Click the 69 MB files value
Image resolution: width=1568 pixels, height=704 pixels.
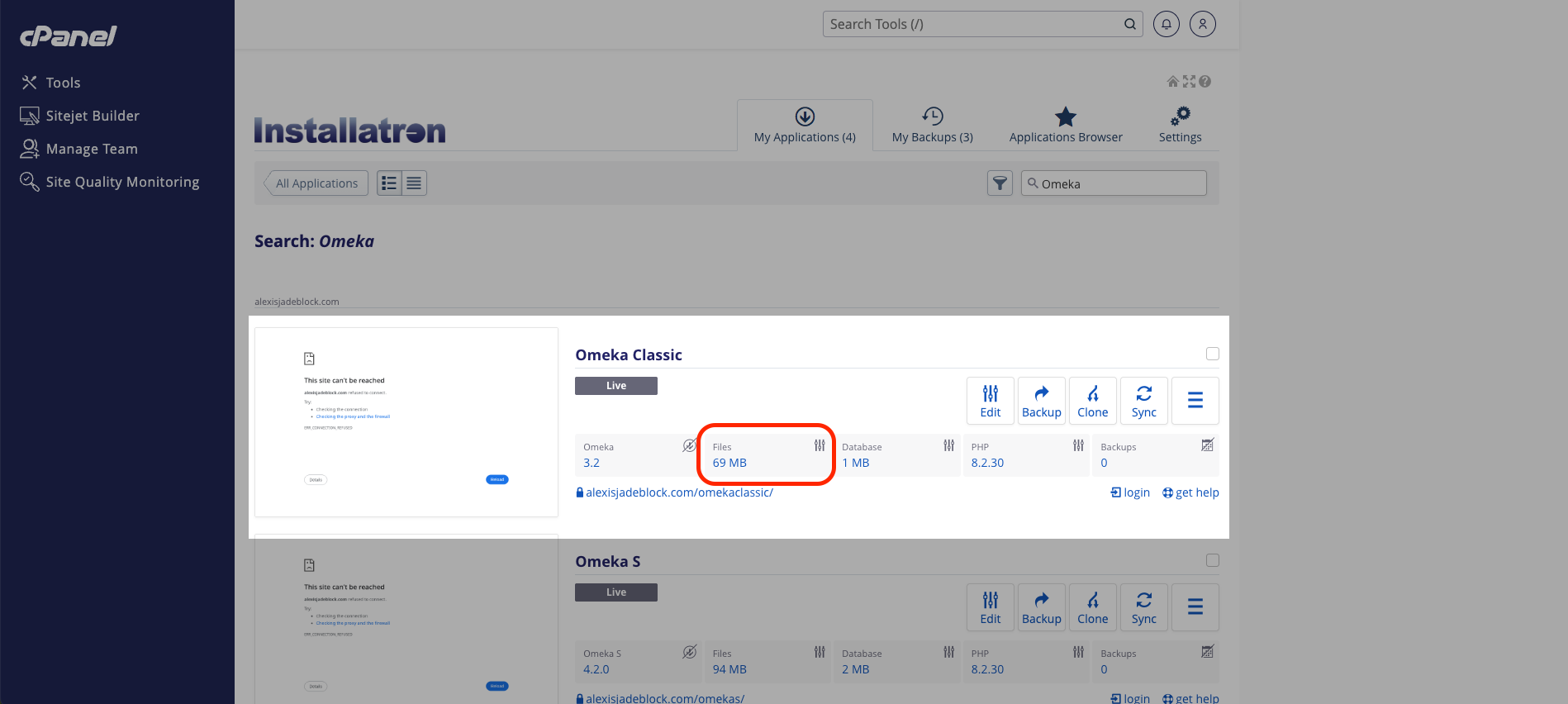[x=729, y=463]
